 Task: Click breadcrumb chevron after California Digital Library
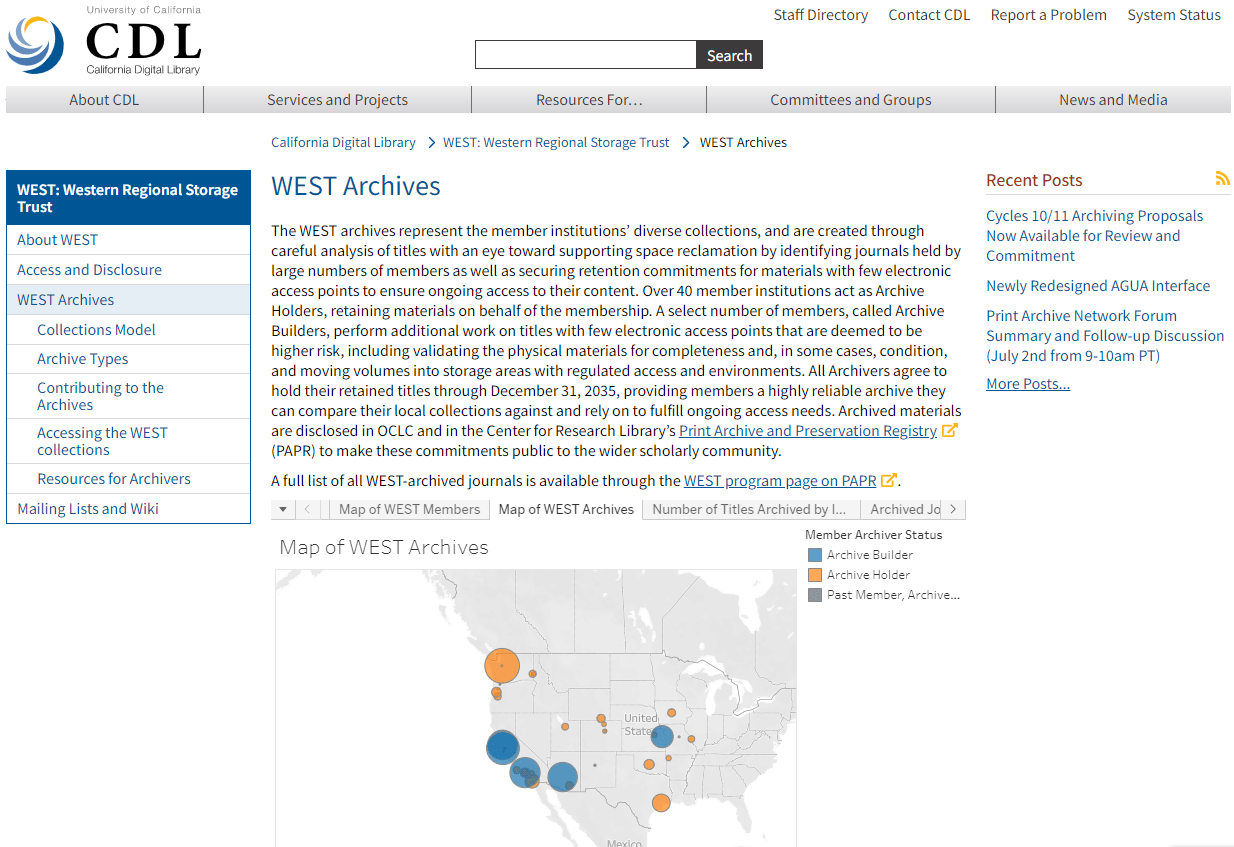431,142
